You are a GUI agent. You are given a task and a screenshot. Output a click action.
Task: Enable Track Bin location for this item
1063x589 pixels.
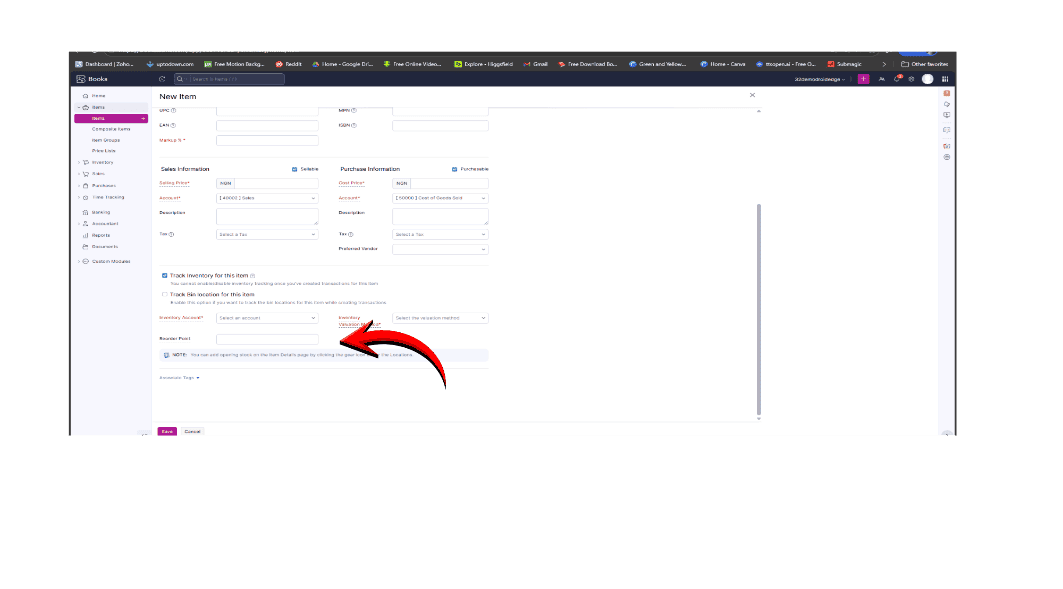tap(165, 295)
